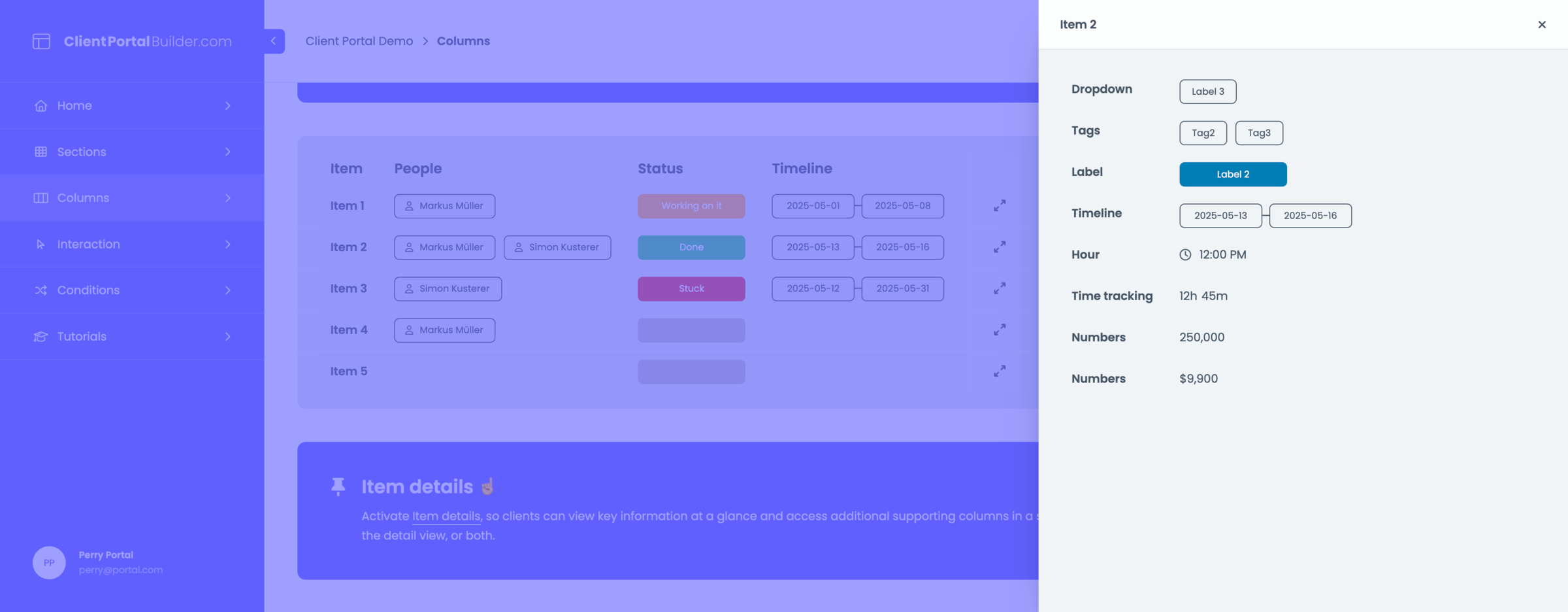1568x612 pixels.
Task: Go to the Interaction menu item
Action: coord(88,245)
